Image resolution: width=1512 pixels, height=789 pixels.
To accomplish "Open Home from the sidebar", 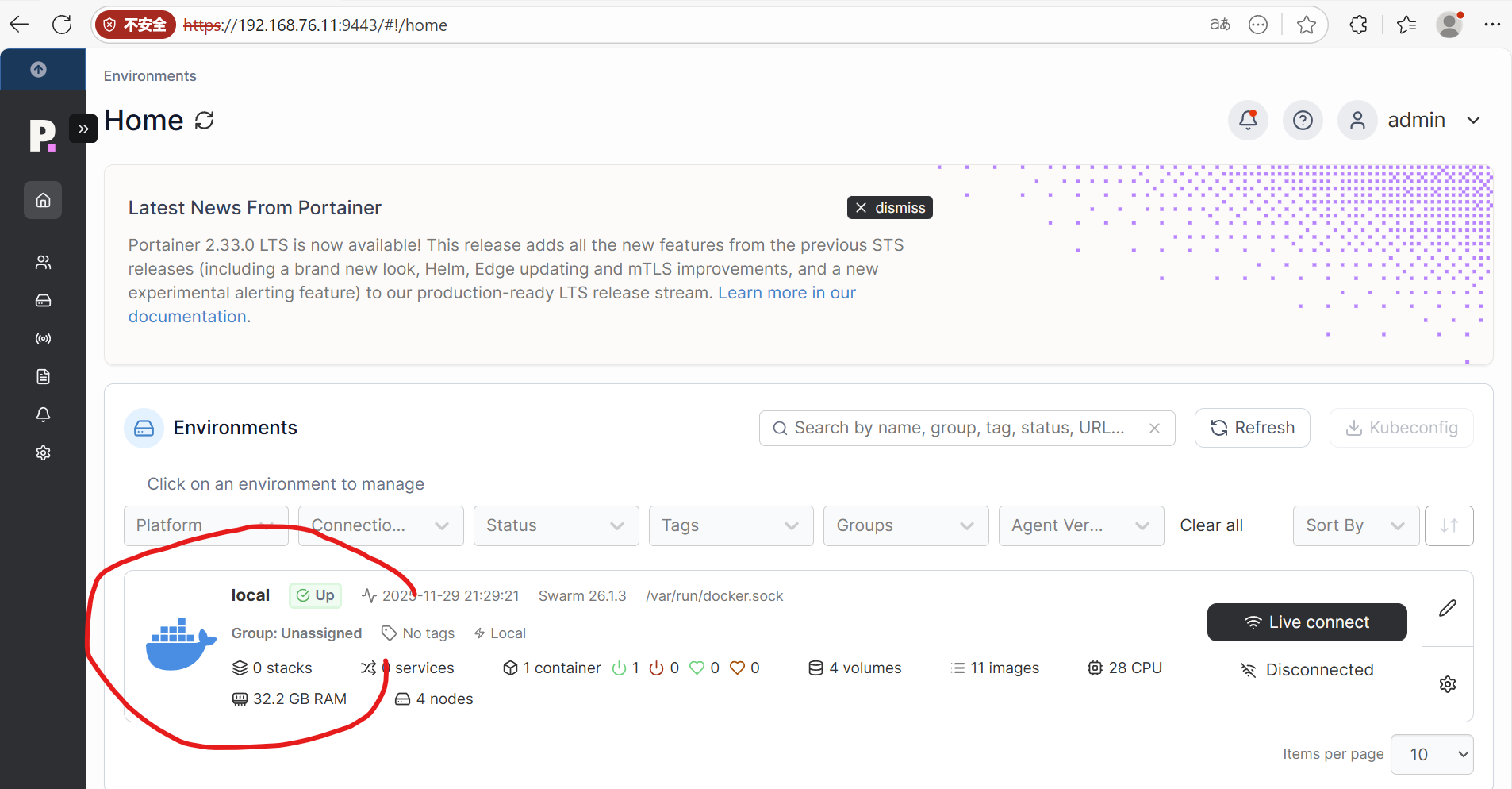I will (x=43, y=200).
